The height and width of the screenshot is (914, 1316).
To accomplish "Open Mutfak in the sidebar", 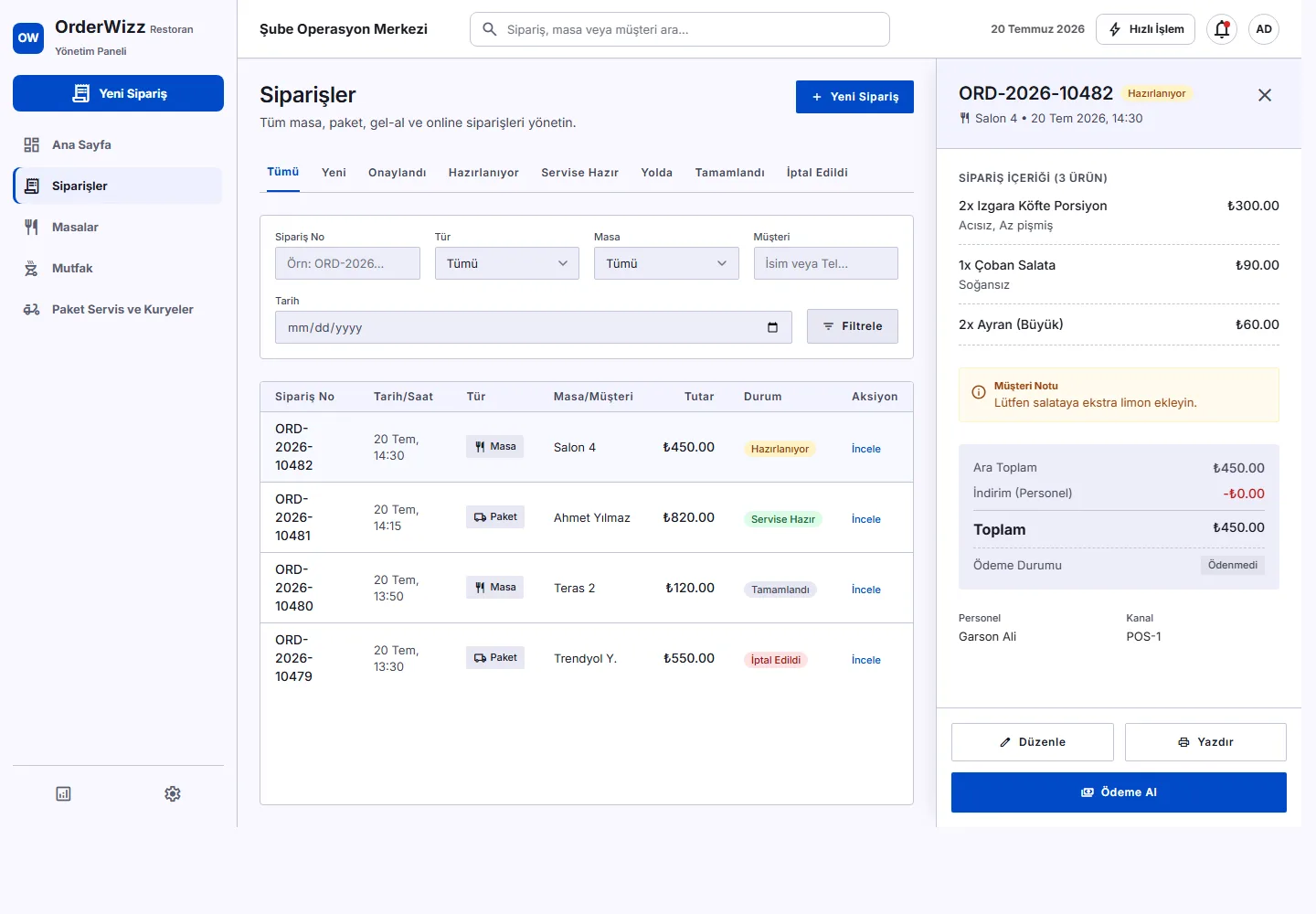I will tap(118, 268).
